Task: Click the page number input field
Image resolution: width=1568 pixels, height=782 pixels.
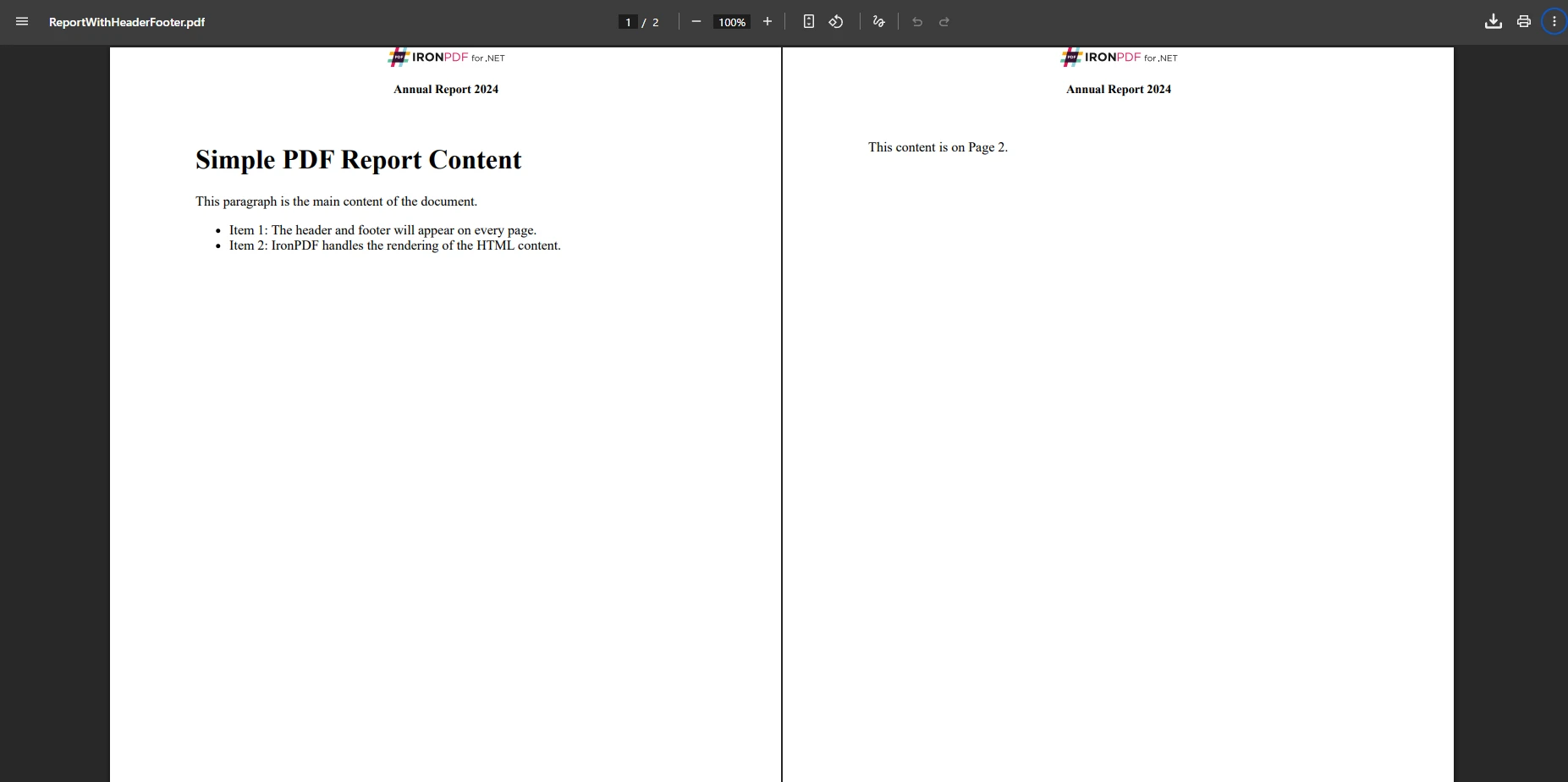Action: tap(627, 22)
